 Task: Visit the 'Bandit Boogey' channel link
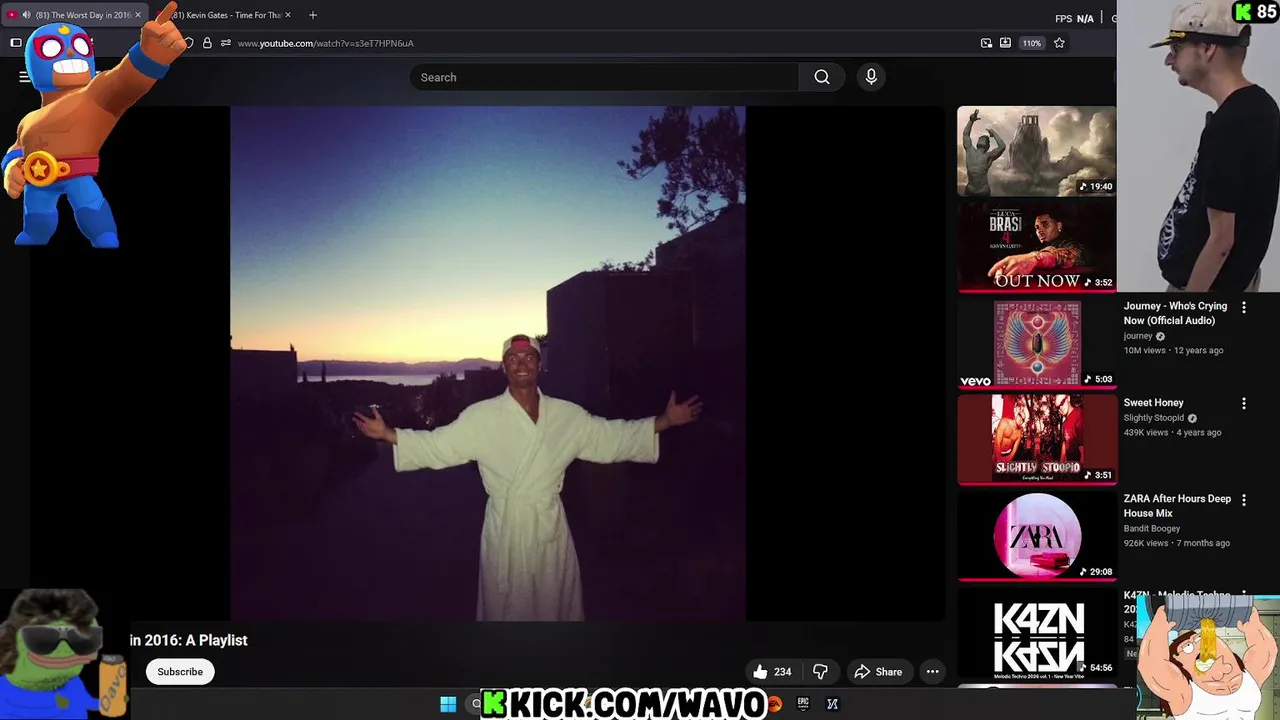(1152, 528)
